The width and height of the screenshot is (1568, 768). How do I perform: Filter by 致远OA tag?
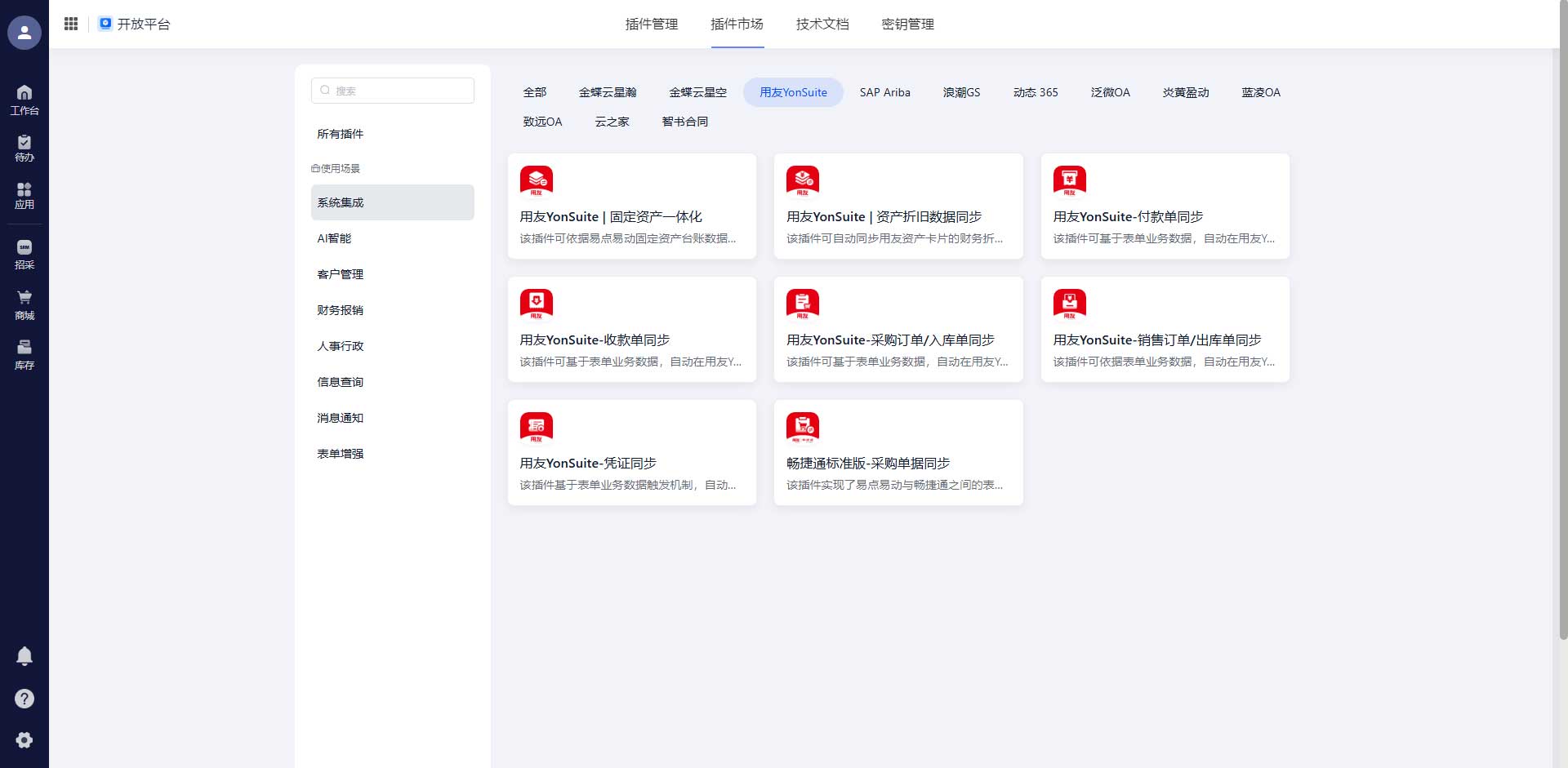click(x=542, y=122)
